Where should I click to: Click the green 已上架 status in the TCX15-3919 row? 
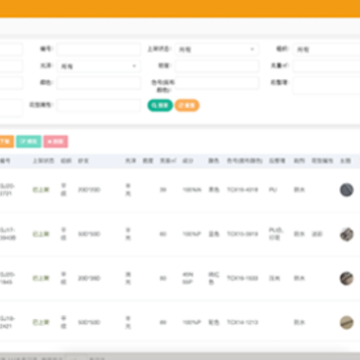pos(41,234)
